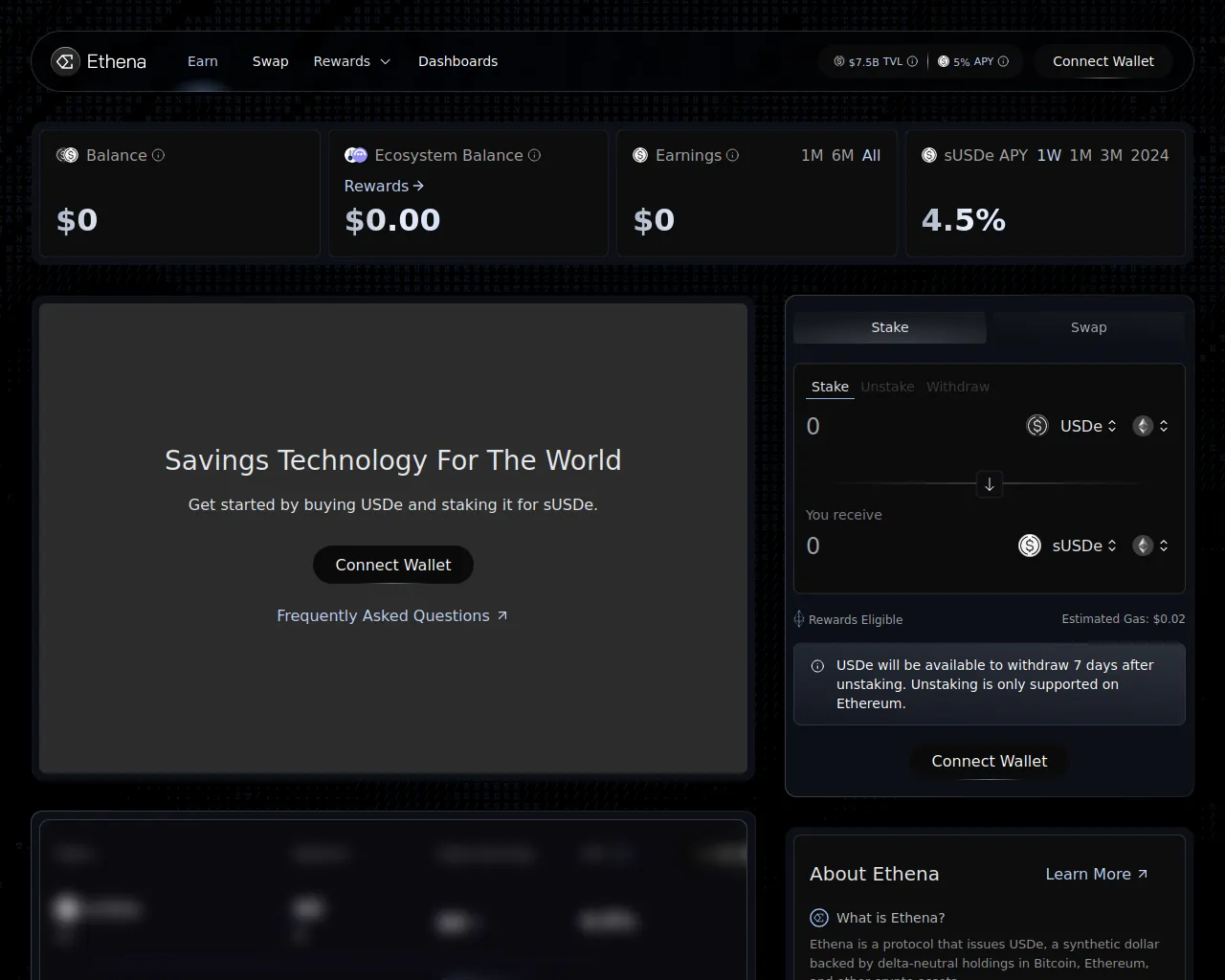Click the swap direction down-arrow icon
Image resolution: width=1225 pixels, height=980 pixels.
(x=990, y=484)
